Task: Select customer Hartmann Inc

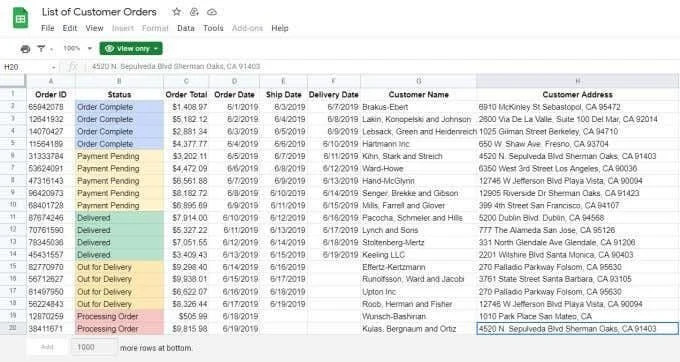Action: click(x=418, y=143)
